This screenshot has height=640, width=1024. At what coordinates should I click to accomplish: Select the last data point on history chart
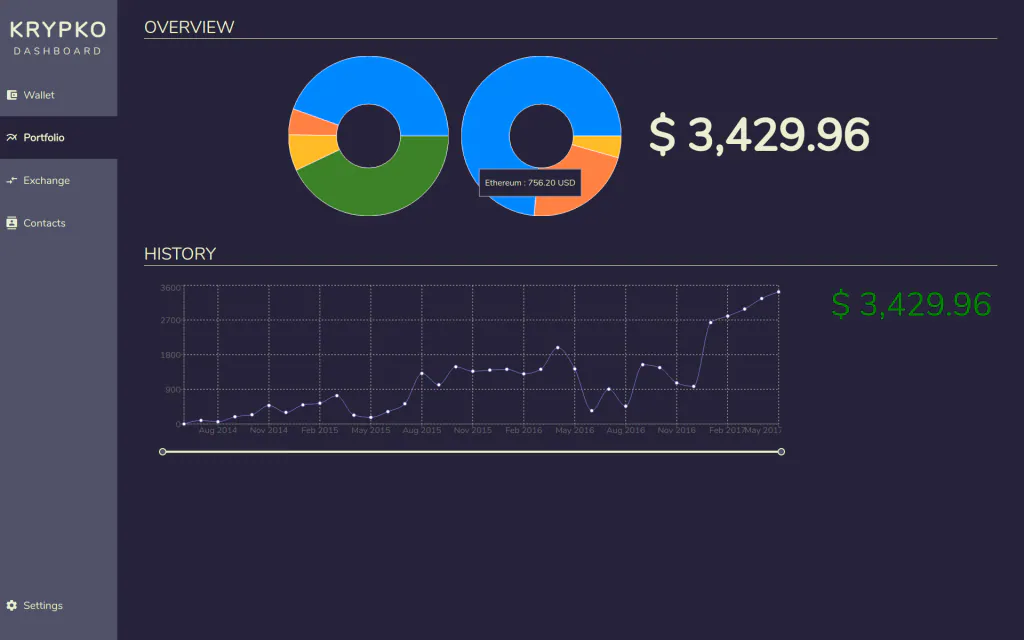click(778, 292)
